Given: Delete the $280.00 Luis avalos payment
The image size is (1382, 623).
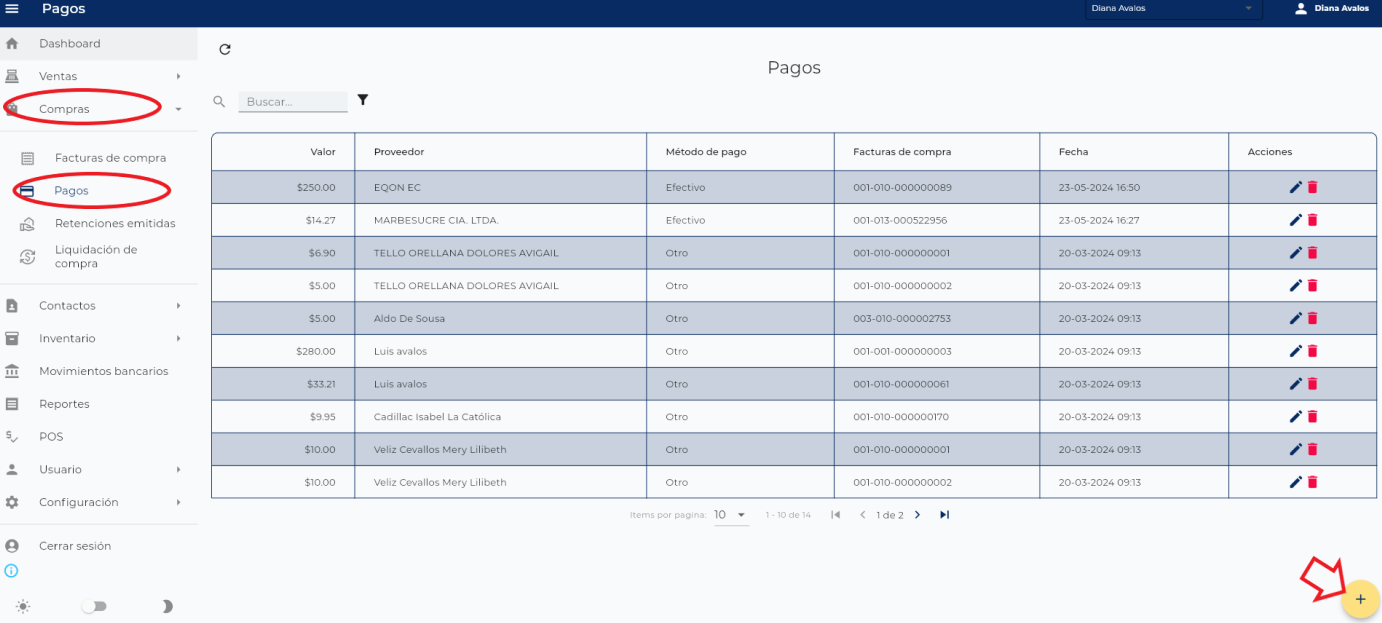Looking at the screenshot, I should pyautogui.click(x=1313, y=351).
